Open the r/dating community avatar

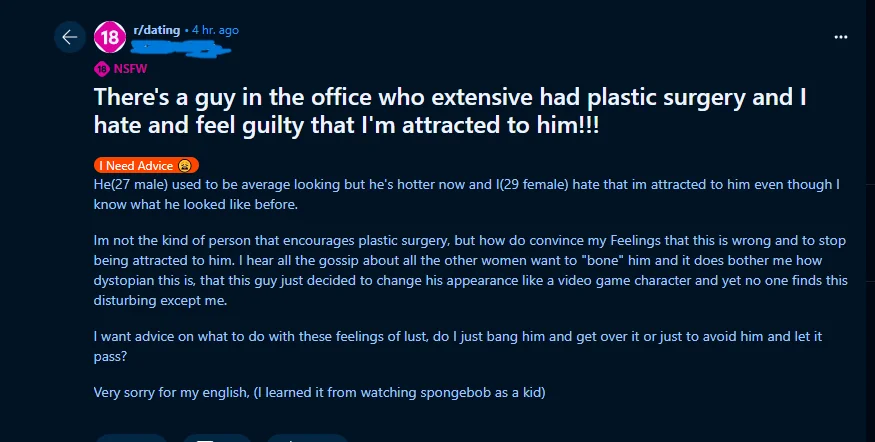tap(110, 37)
